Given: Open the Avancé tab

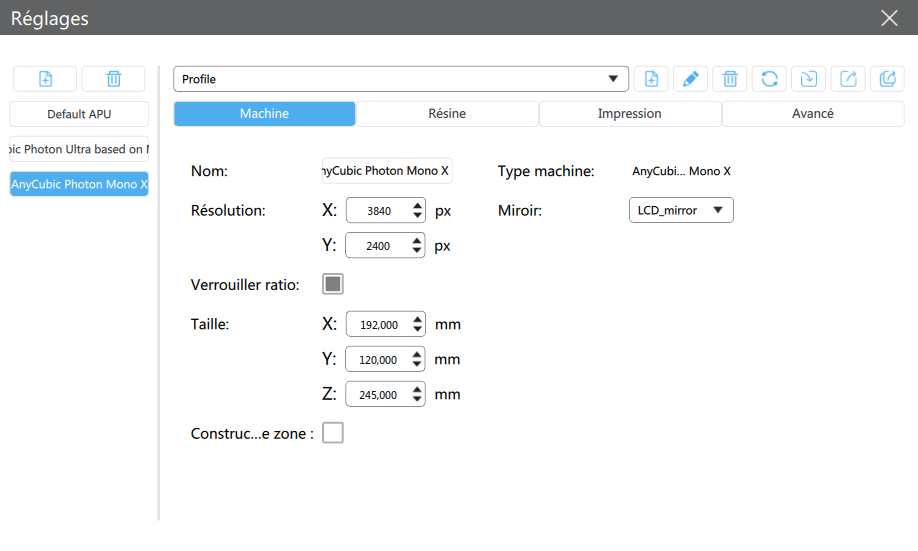Looking at the screenshot, I should (813, 114).
